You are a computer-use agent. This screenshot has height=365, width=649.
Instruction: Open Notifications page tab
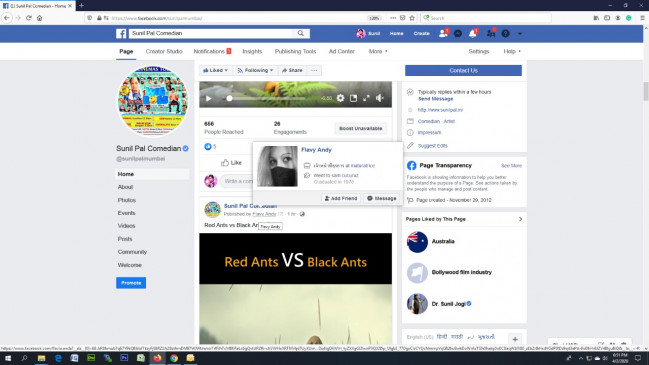coord(212,51)
